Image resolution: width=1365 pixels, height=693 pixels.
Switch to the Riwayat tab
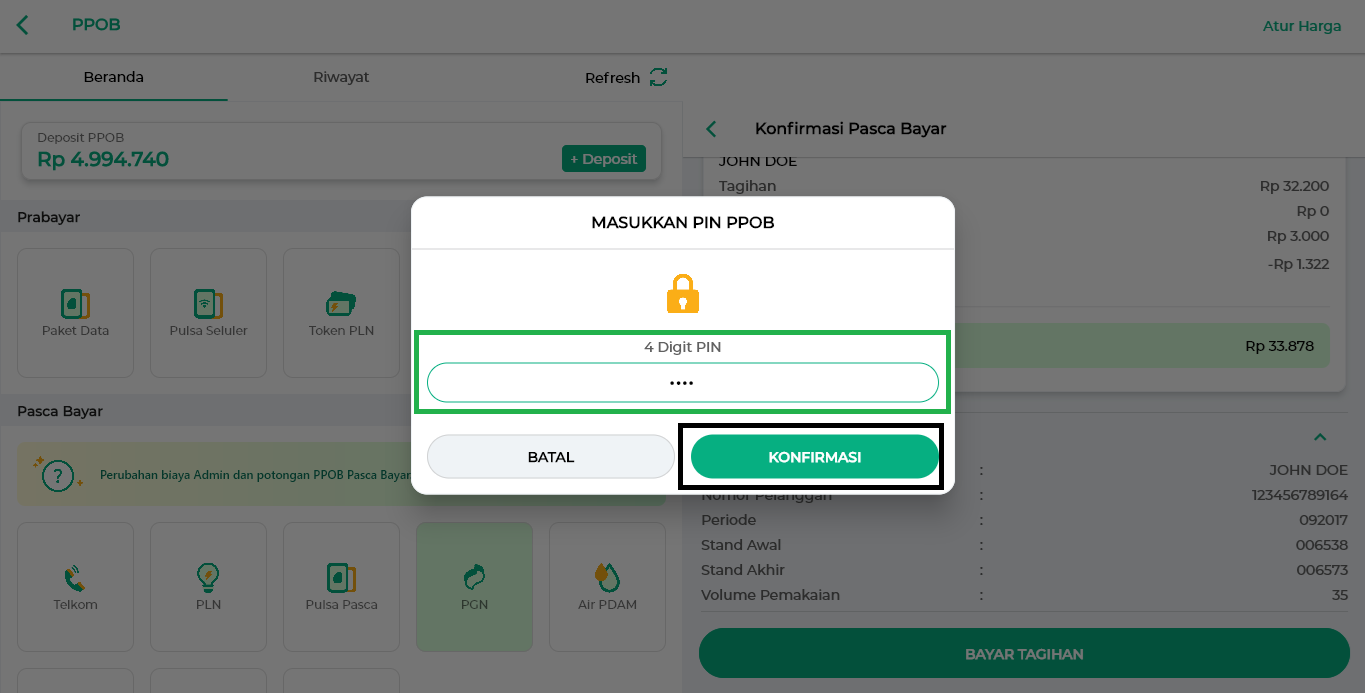pos(341,77)
